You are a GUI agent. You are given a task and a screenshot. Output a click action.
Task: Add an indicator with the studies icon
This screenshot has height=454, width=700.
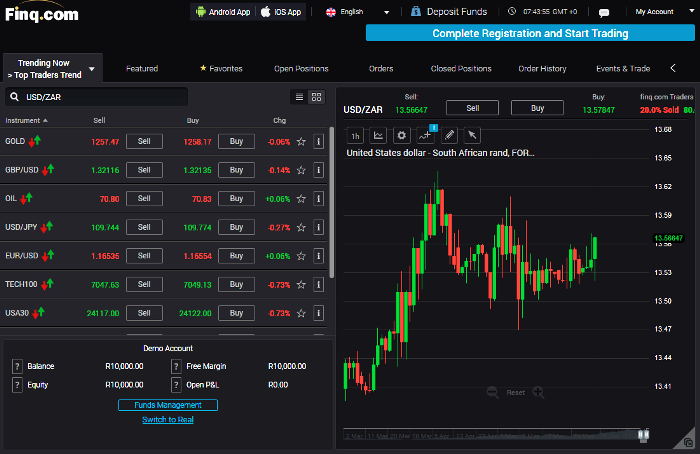coord(425,136)
